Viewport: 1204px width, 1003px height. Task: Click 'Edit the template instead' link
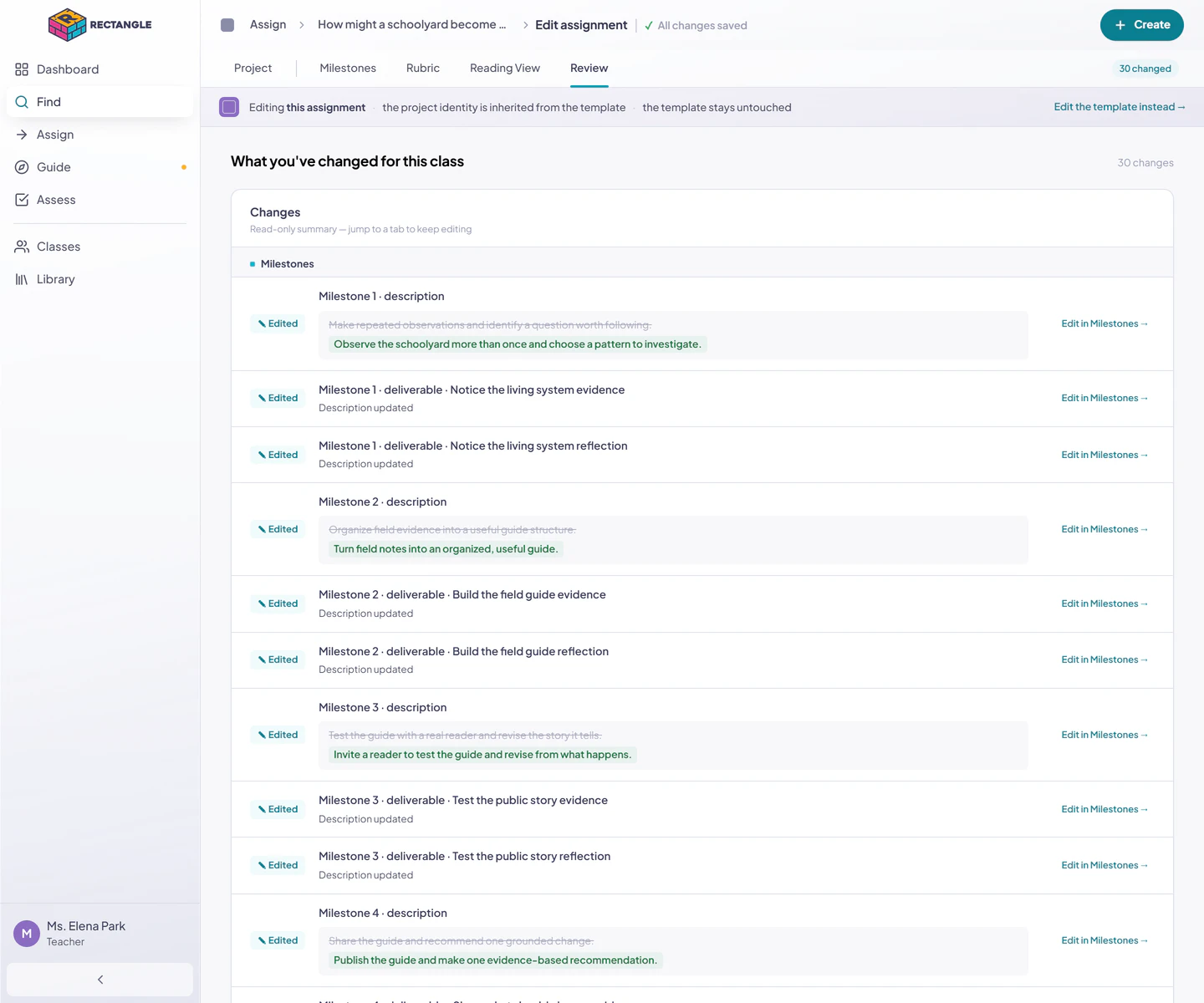1120,107
